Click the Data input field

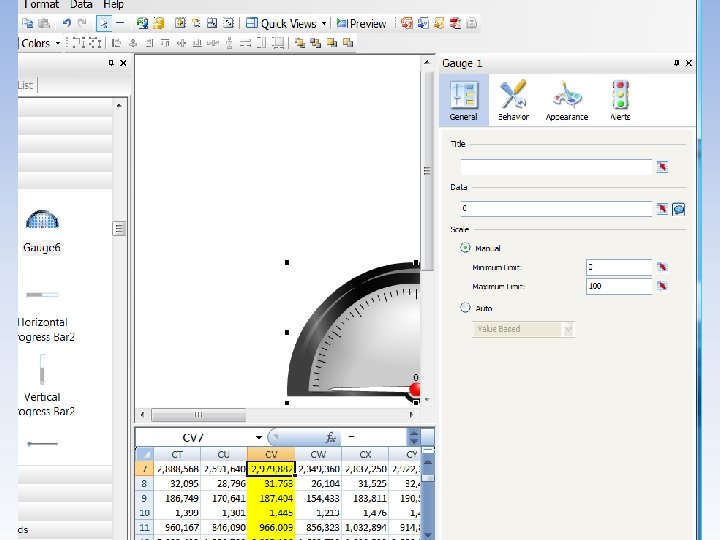(556, 208)
